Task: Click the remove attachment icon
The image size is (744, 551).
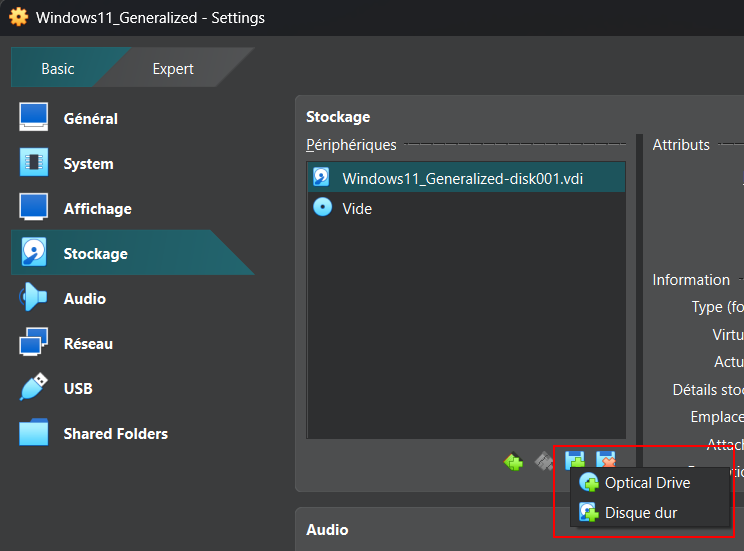Action: pos(605,460)
